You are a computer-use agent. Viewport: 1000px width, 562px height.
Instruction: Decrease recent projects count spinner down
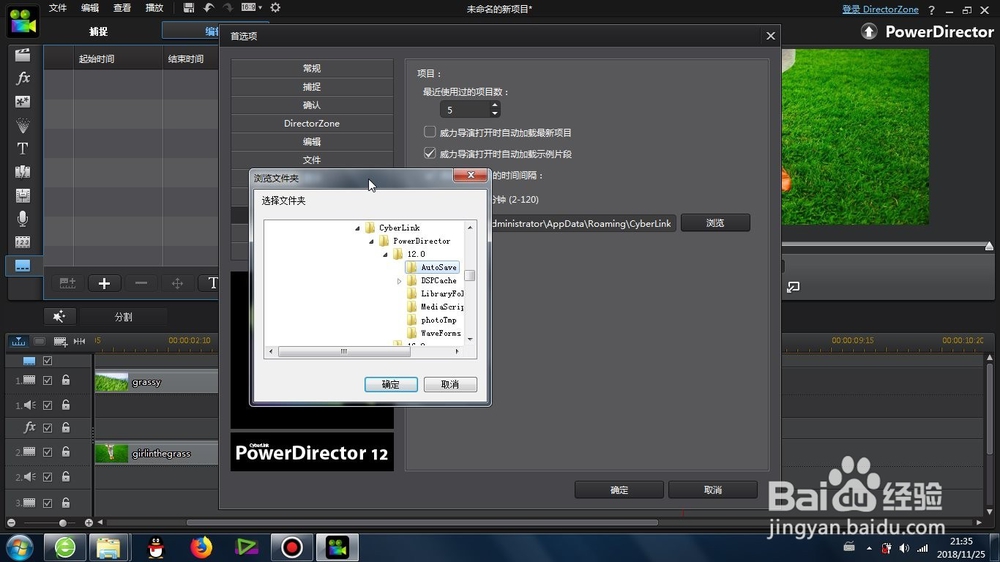point(495,114)
